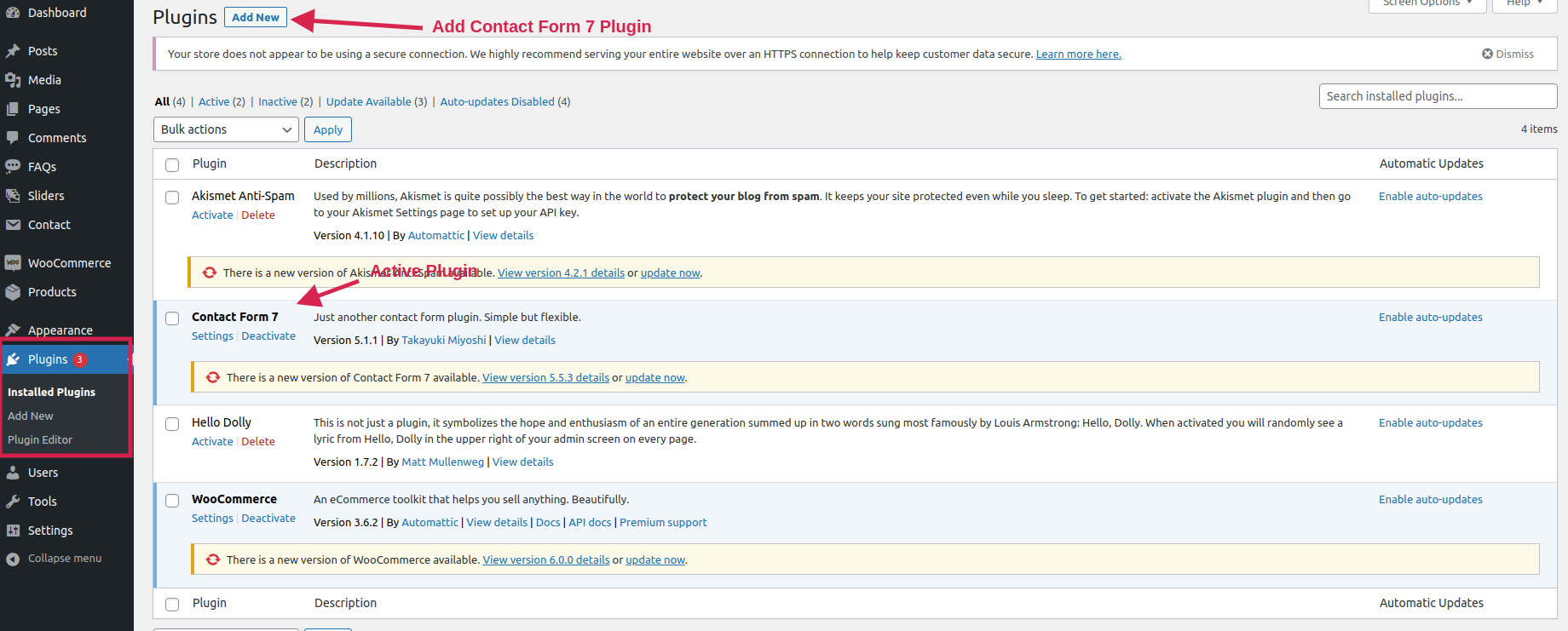Open the Learn more here link

1078,54
